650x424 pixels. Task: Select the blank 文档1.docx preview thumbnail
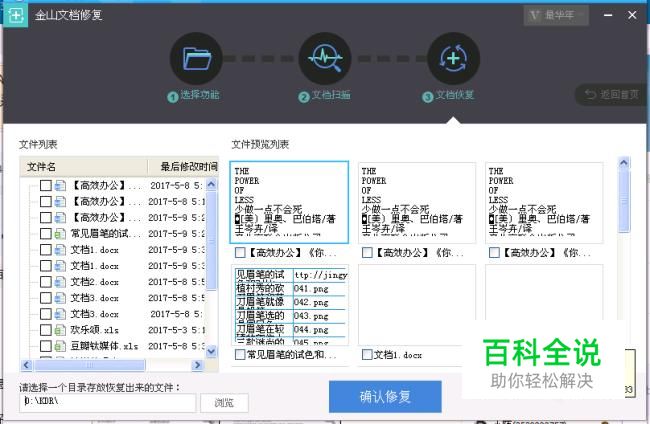pyautogui.click(x=417, y=305)
